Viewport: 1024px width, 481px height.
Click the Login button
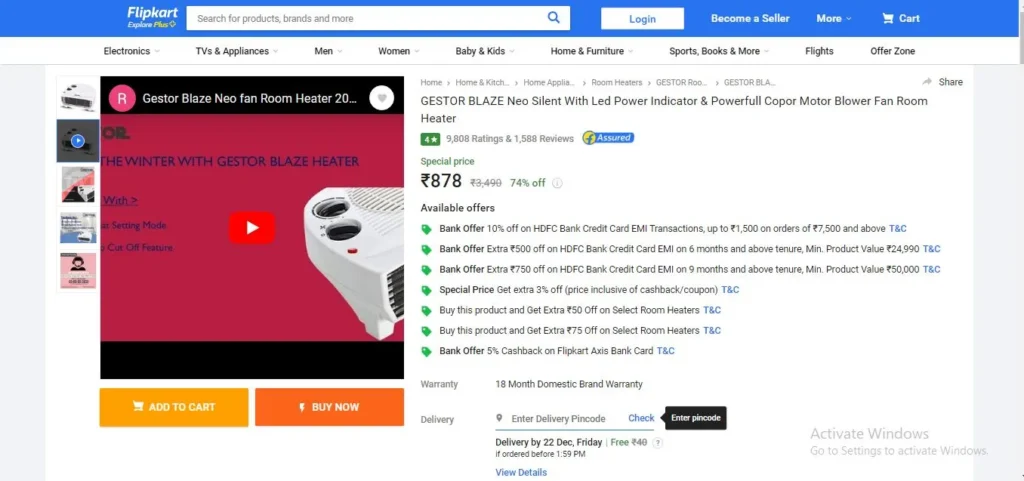pos(642,18)
